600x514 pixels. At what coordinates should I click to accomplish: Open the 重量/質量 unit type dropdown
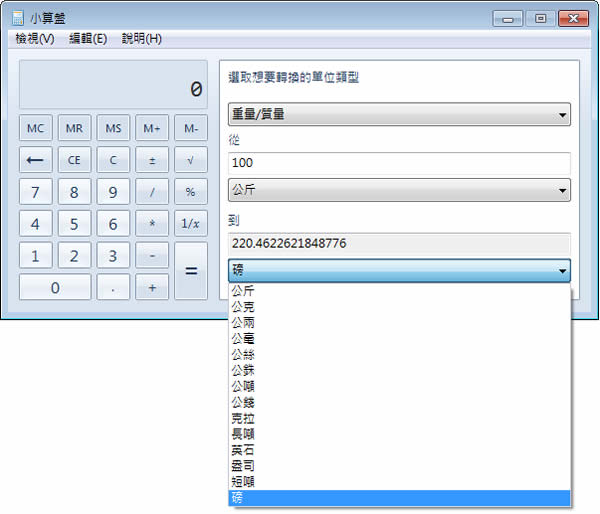[399, 114]
